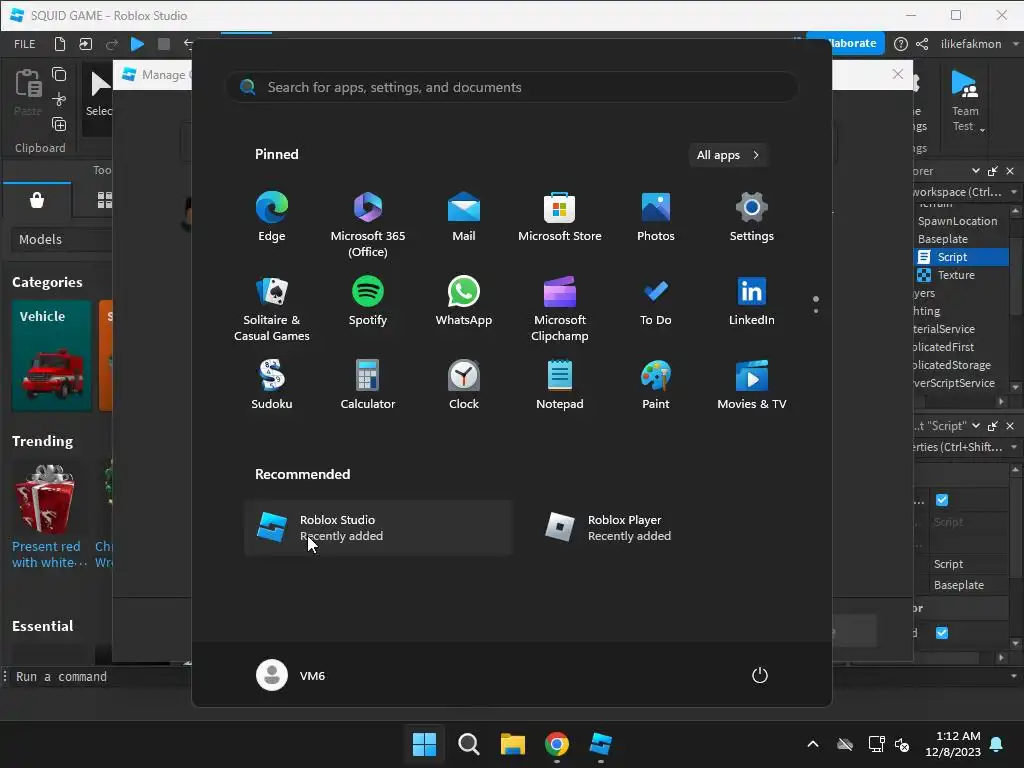Select SpawnLocation in Explorer
Image resolution: width=1024 pixels, height=768 pixels.
pyautogui.click(x=957, y=221)
